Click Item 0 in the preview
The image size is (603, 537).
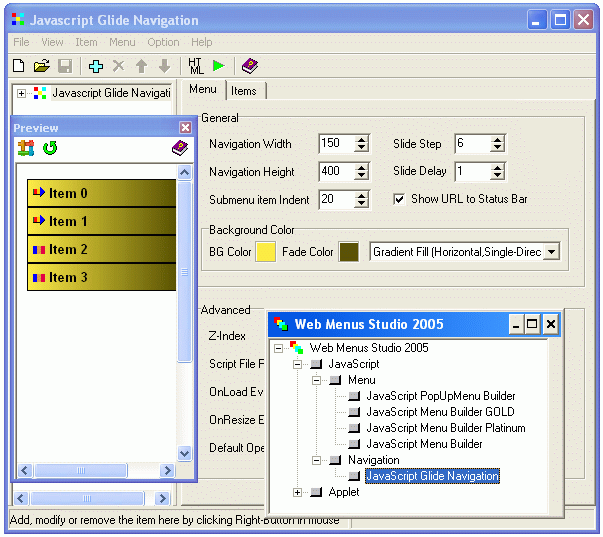[x=102, y=193]
